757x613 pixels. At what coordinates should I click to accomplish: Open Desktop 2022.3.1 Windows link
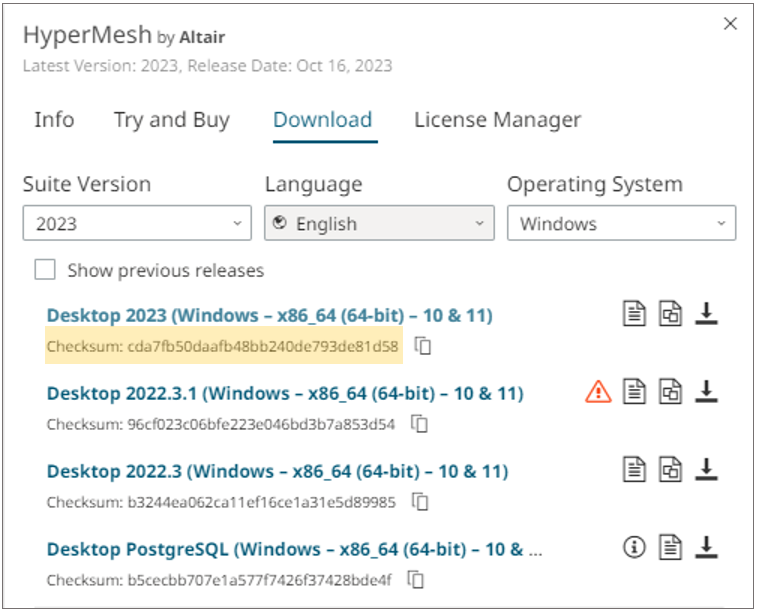point(285,393)
